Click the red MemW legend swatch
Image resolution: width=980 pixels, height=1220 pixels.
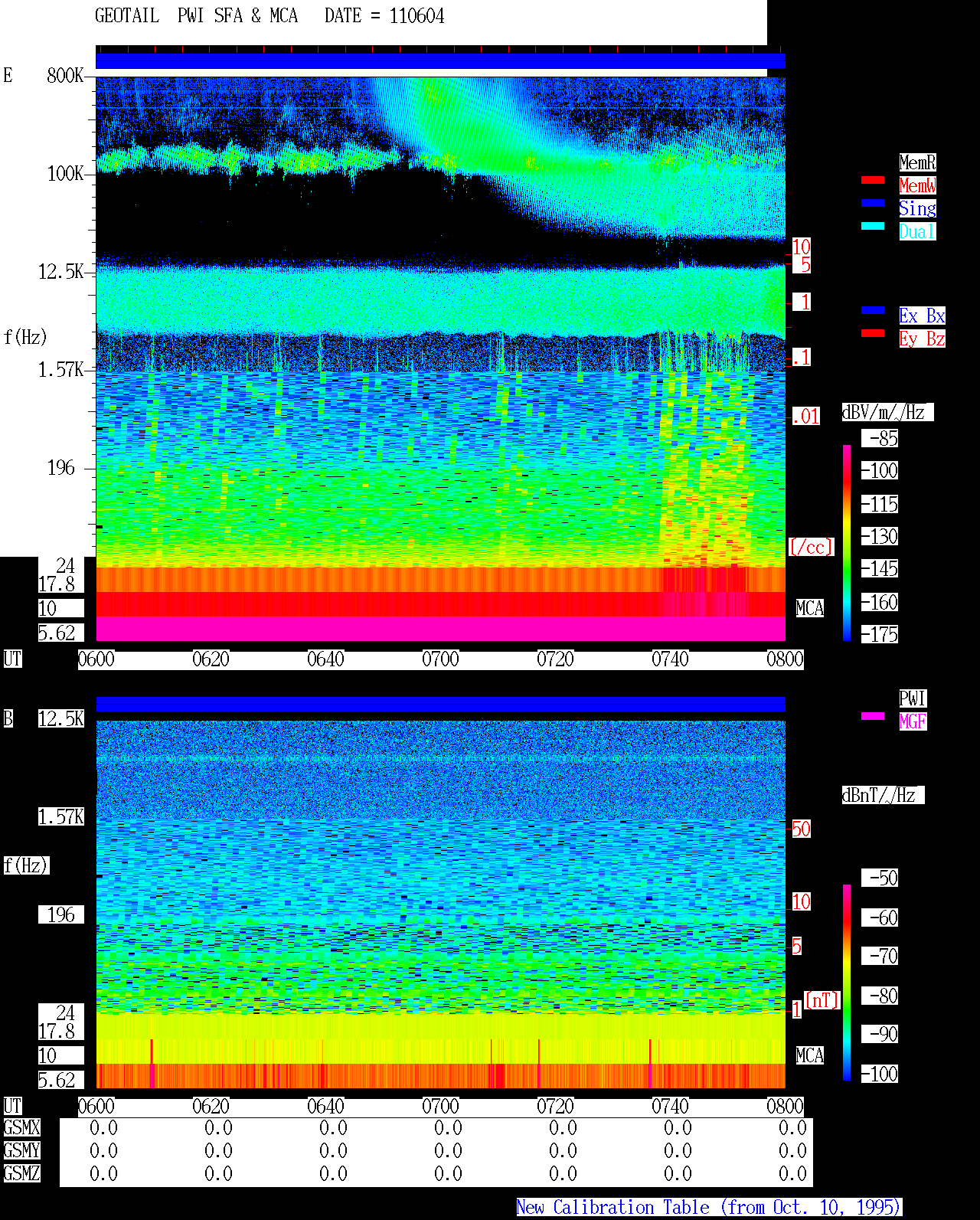coord(873,180)
